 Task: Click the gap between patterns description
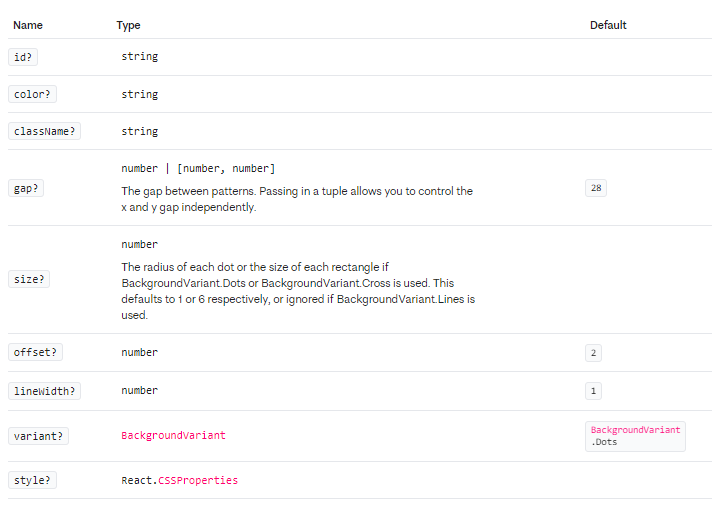click(x=296, y=199)
